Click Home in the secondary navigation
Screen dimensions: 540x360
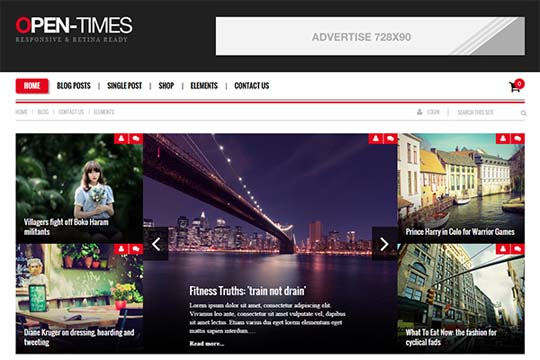[21, 112]
